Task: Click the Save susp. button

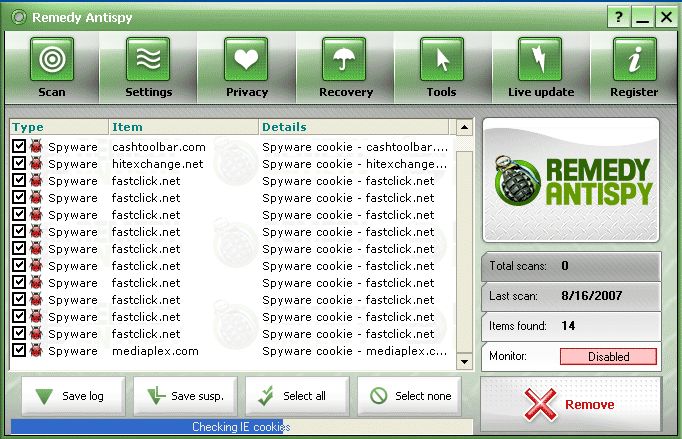Action: tap(185, 396)
